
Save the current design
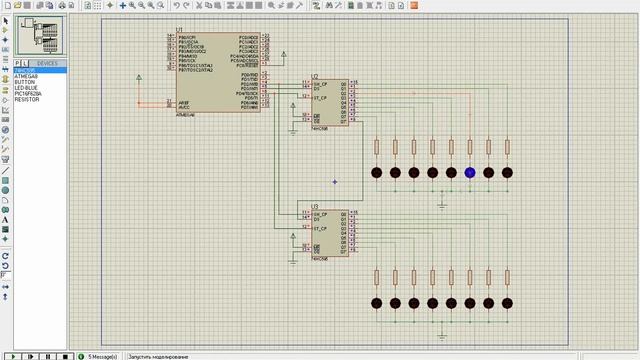27,5
